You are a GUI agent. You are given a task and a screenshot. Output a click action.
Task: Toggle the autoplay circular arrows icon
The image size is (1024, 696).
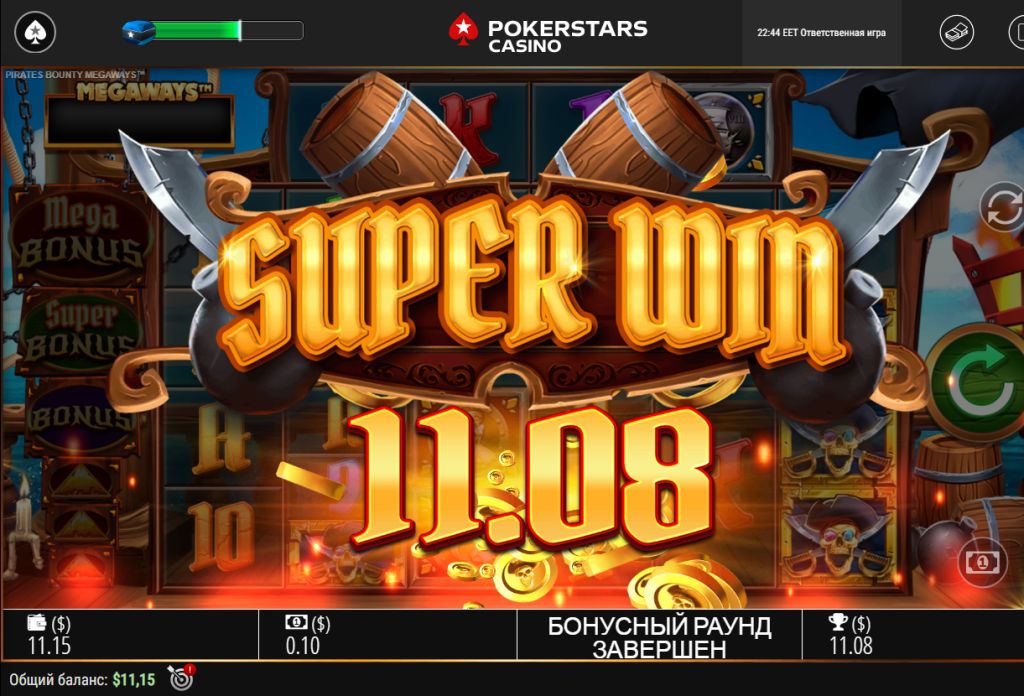click(x=1003, y=208)
